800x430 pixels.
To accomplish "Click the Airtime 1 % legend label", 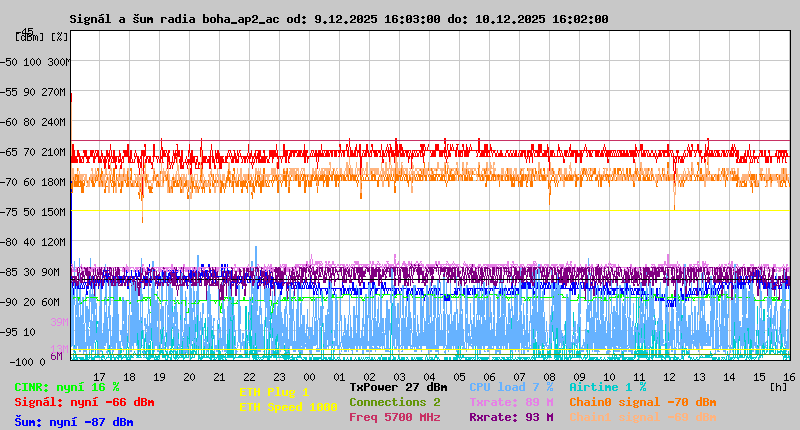I will 607,387.
